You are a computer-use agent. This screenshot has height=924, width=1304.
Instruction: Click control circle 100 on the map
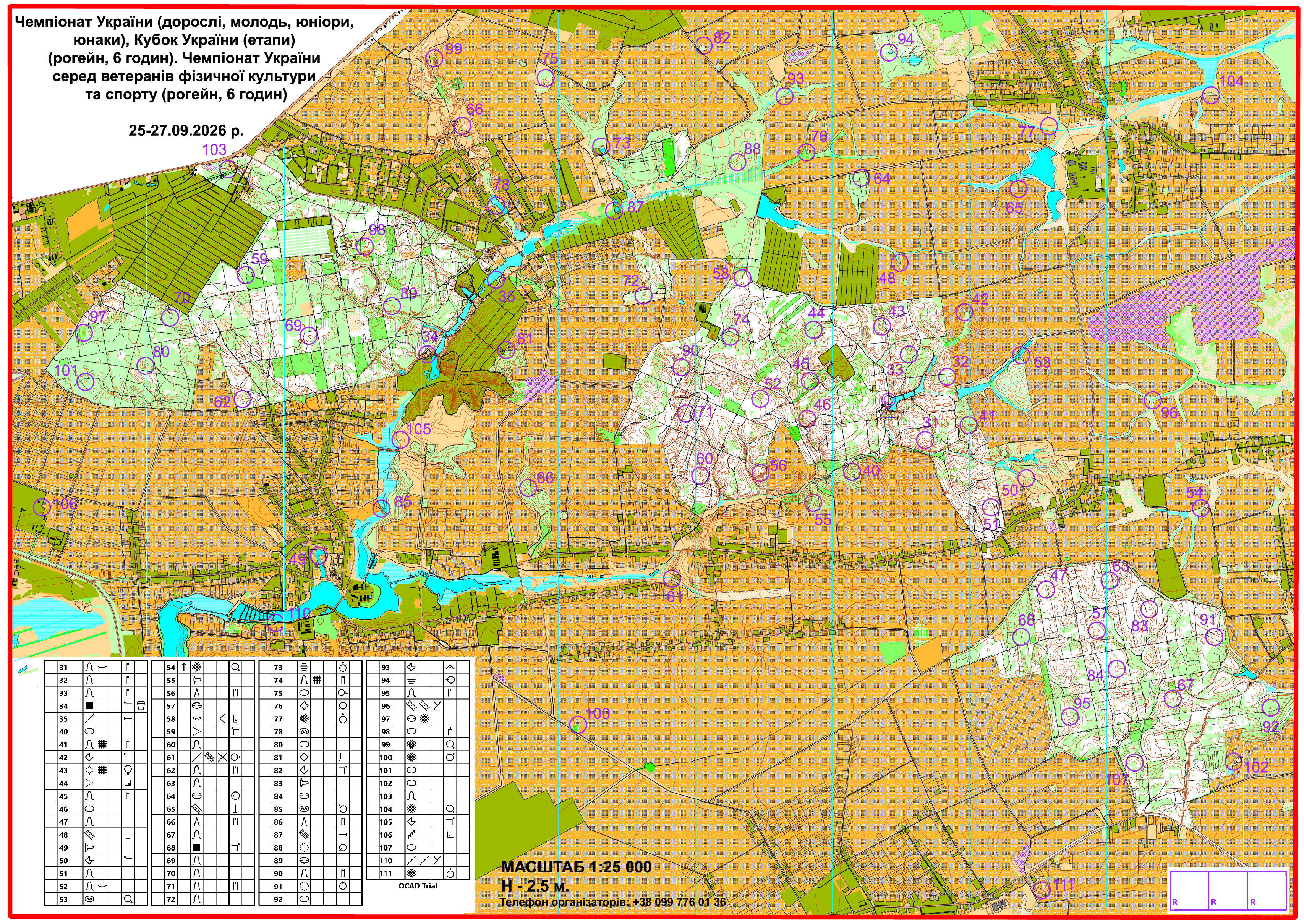(x=578, y=724)
